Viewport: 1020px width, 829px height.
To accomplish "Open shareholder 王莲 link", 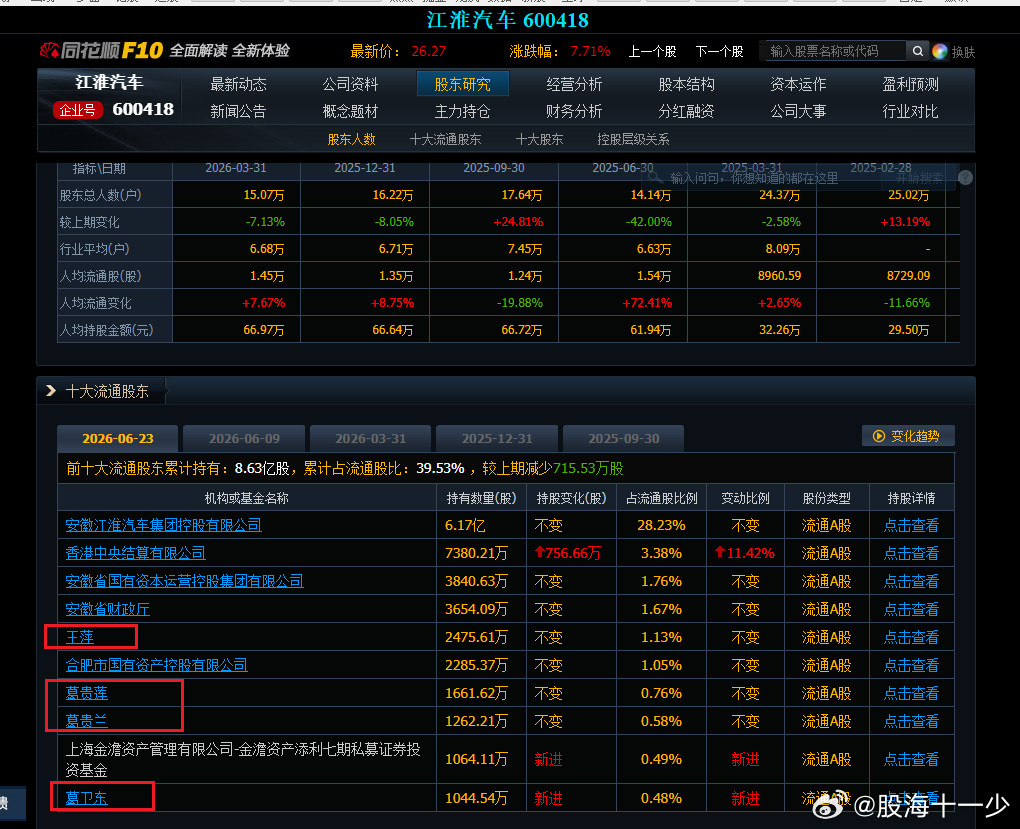I will click(x=79, y=637).
